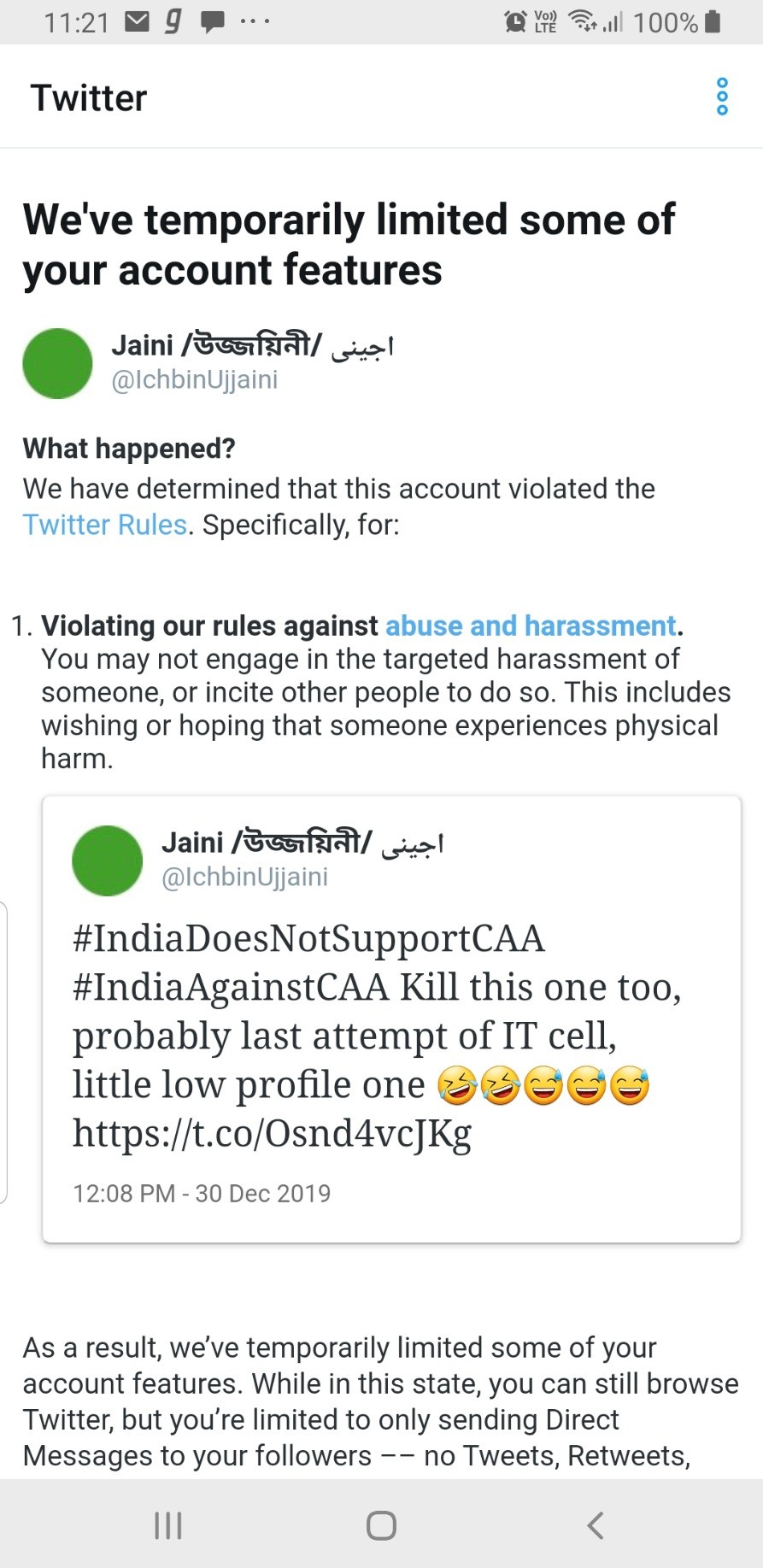Tap the green profile avatar at top

pos(57,363)
